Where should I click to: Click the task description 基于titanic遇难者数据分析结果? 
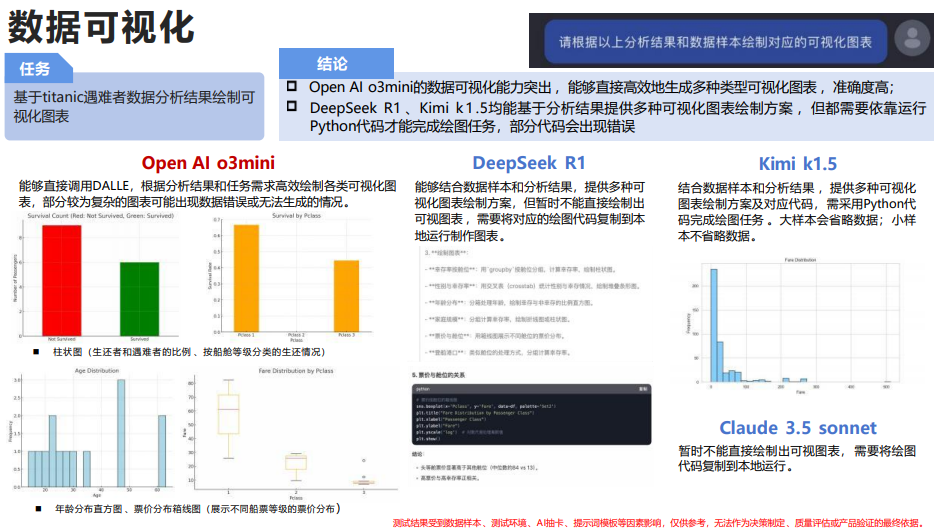click(134, 107)
